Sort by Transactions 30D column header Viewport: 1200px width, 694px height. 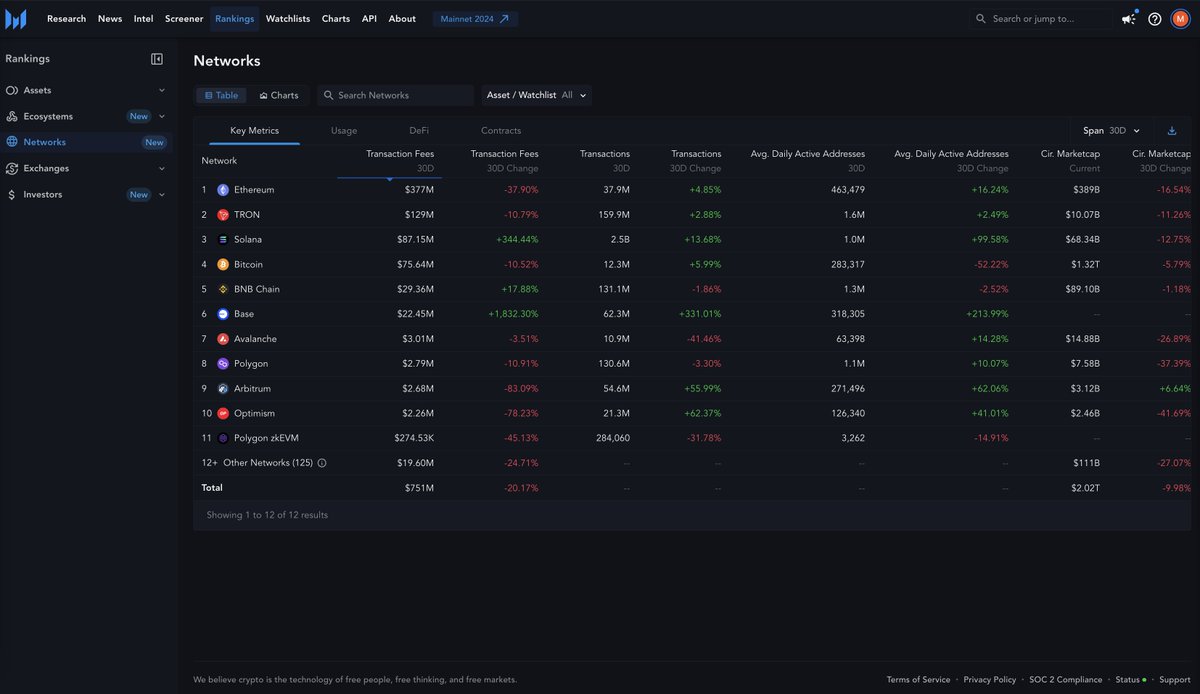pos(605,161)
